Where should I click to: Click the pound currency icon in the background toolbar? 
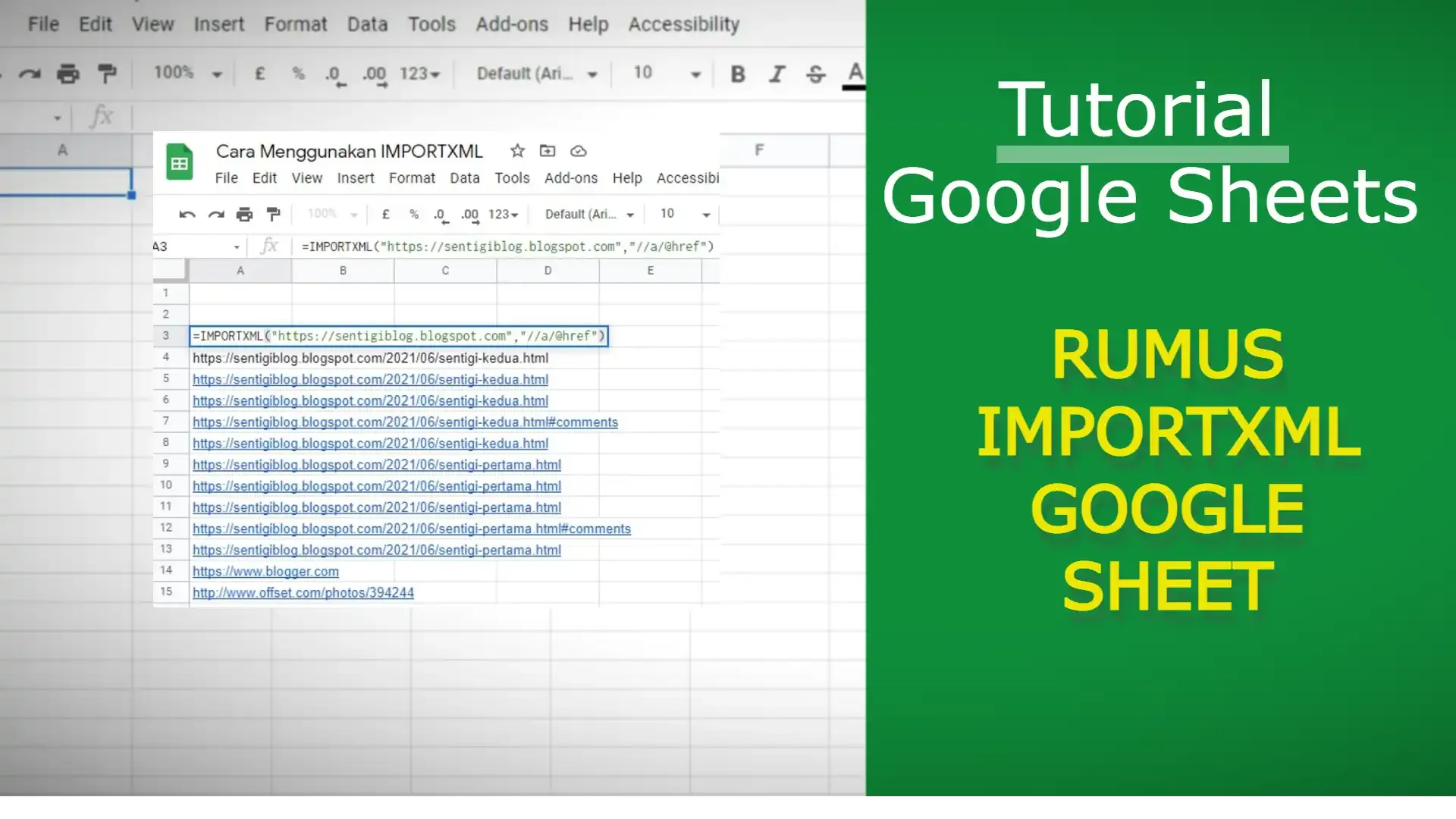(x=259, y=74)
